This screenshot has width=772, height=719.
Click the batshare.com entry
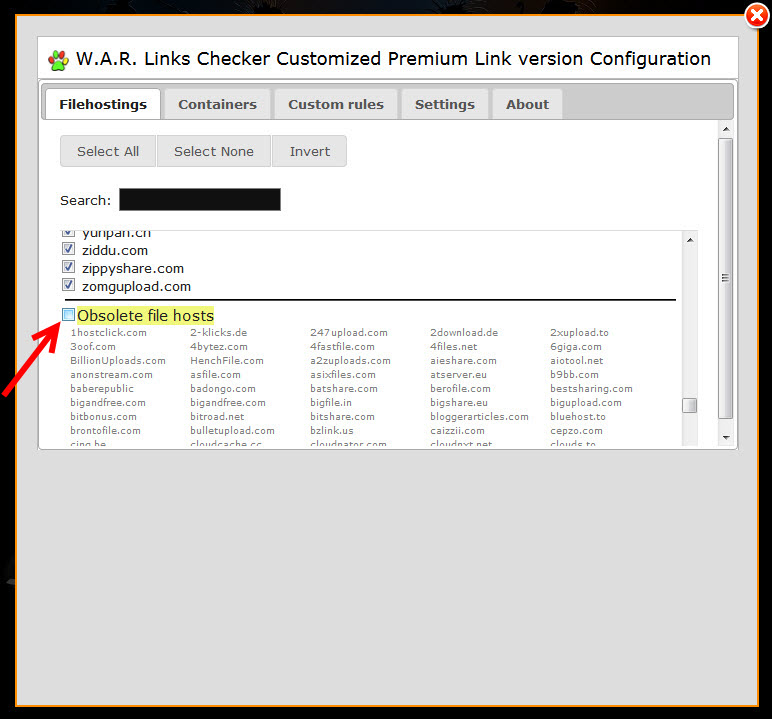point(344,389)
